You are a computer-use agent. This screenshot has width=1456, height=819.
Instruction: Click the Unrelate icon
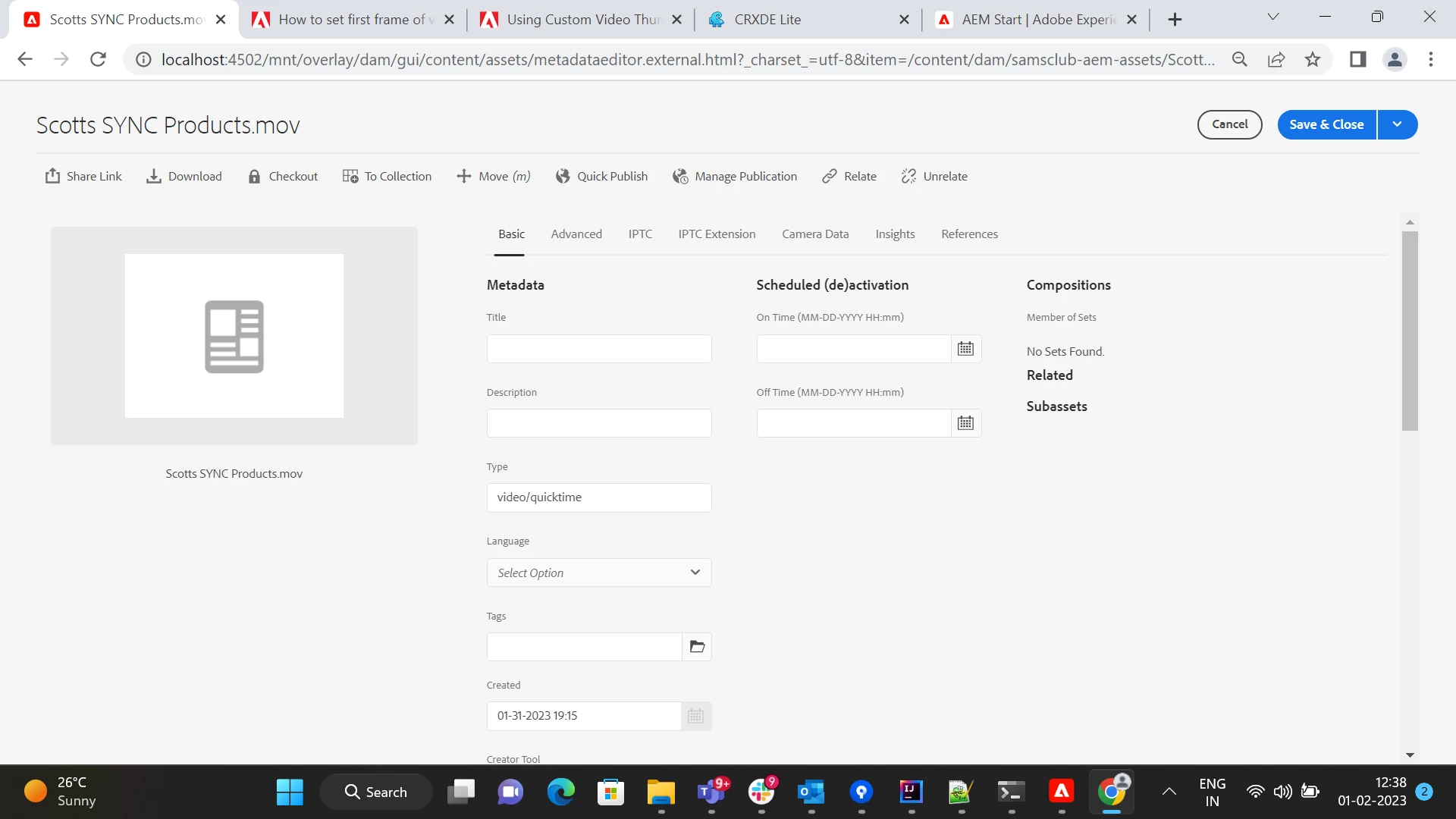click(x=908, y=176)
